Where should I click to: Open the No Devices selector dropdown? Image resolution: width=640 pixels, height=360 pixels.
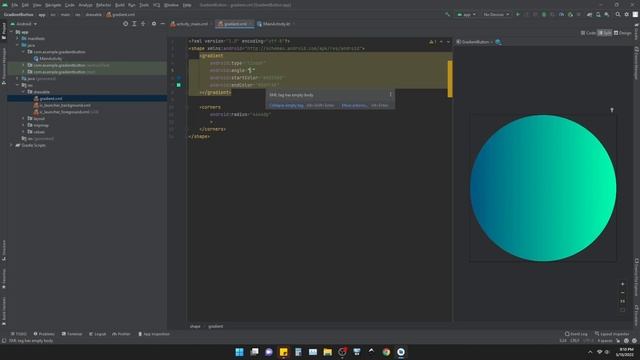tap(496, 14)
